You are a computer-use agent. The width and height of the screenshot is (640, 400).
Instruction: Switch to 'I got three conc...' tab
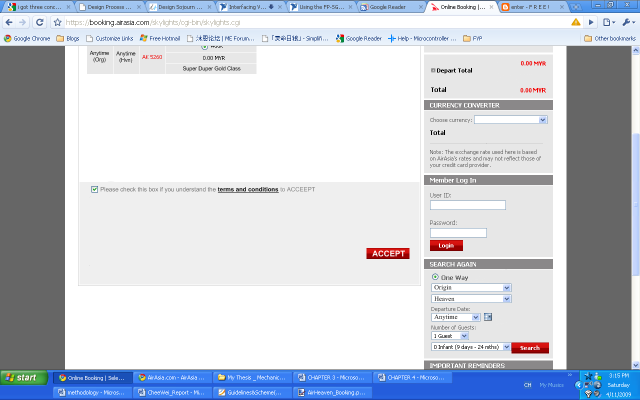click(x=39, y=7)
